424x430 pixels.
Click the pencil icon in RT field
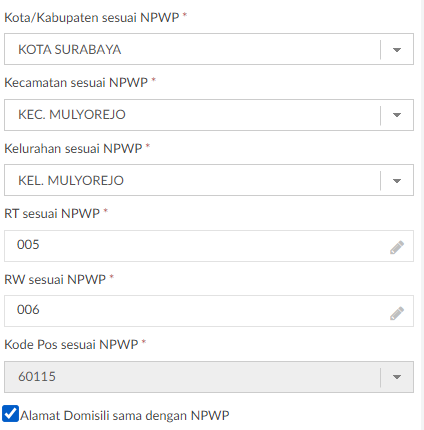397,247
